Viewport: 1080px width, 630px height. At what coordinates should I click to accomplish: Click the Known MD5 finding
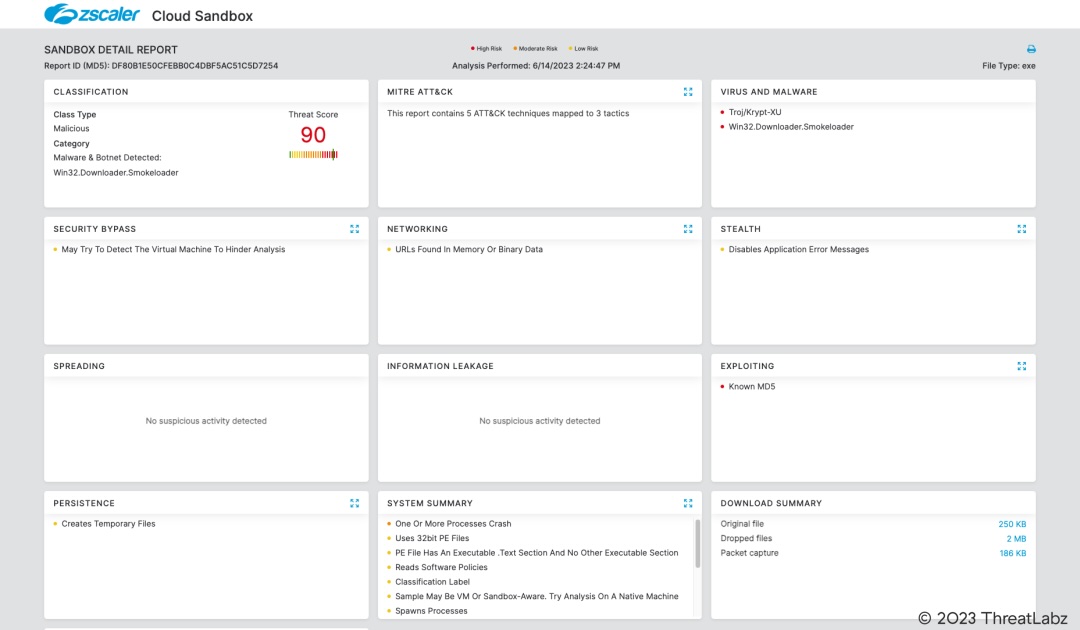click(751, 387)
